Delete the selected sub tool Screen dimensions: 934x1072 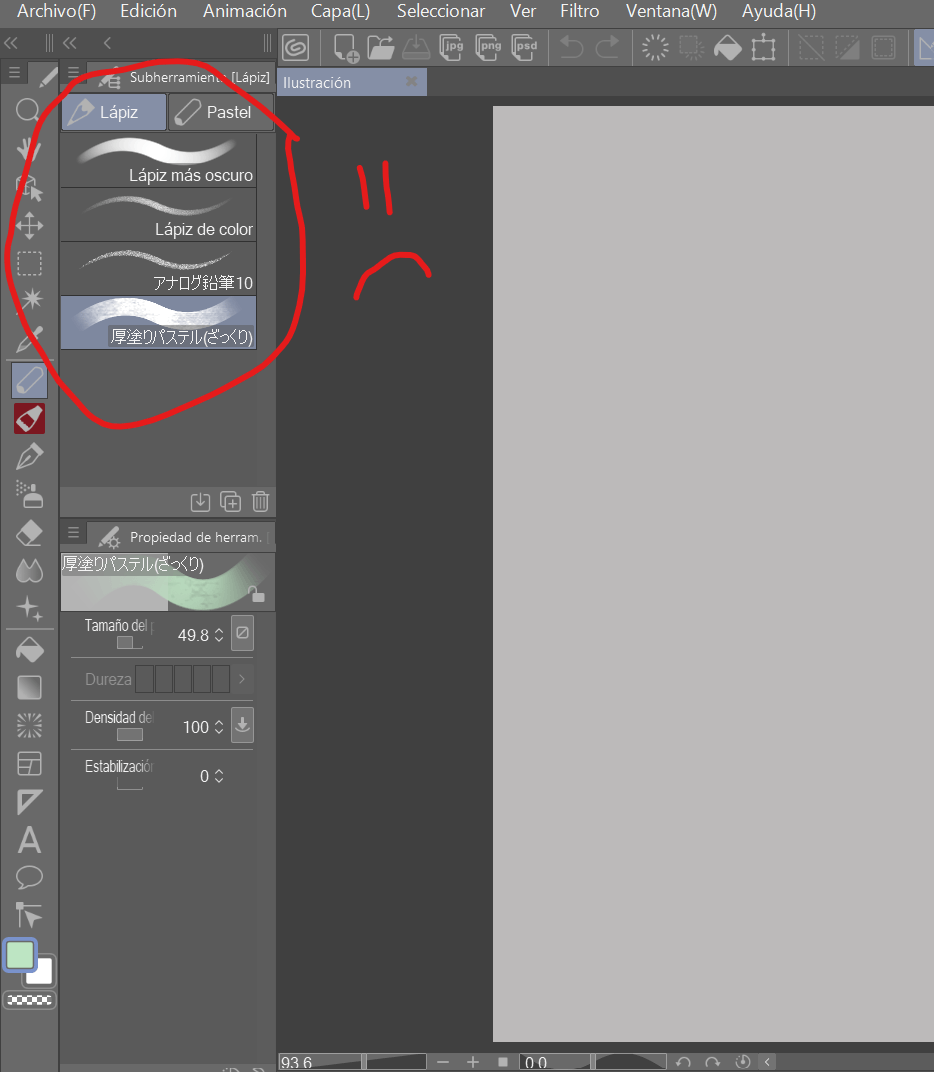tap(260, 502)
